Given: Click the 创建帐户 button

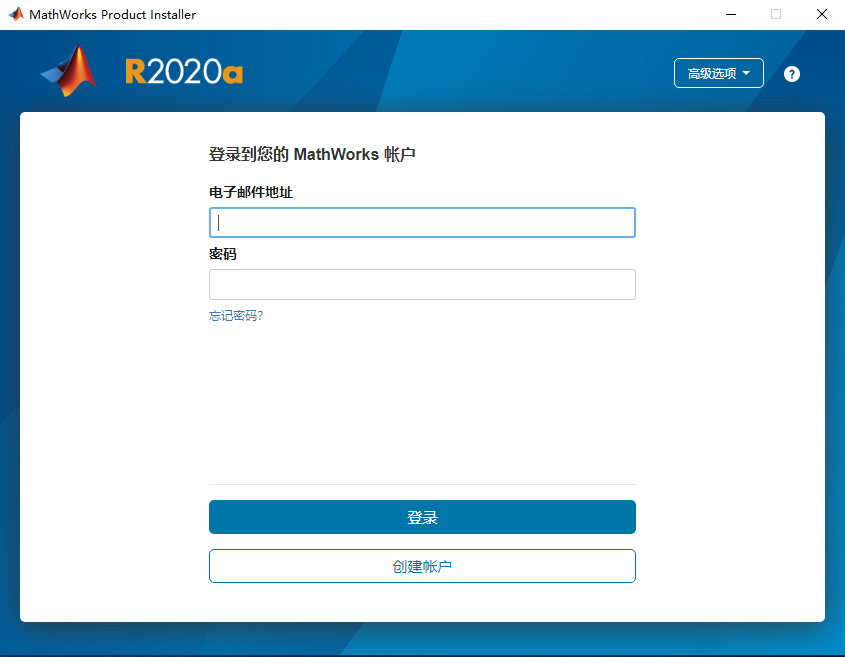Looking at the screenshot, I should [422, 566].
